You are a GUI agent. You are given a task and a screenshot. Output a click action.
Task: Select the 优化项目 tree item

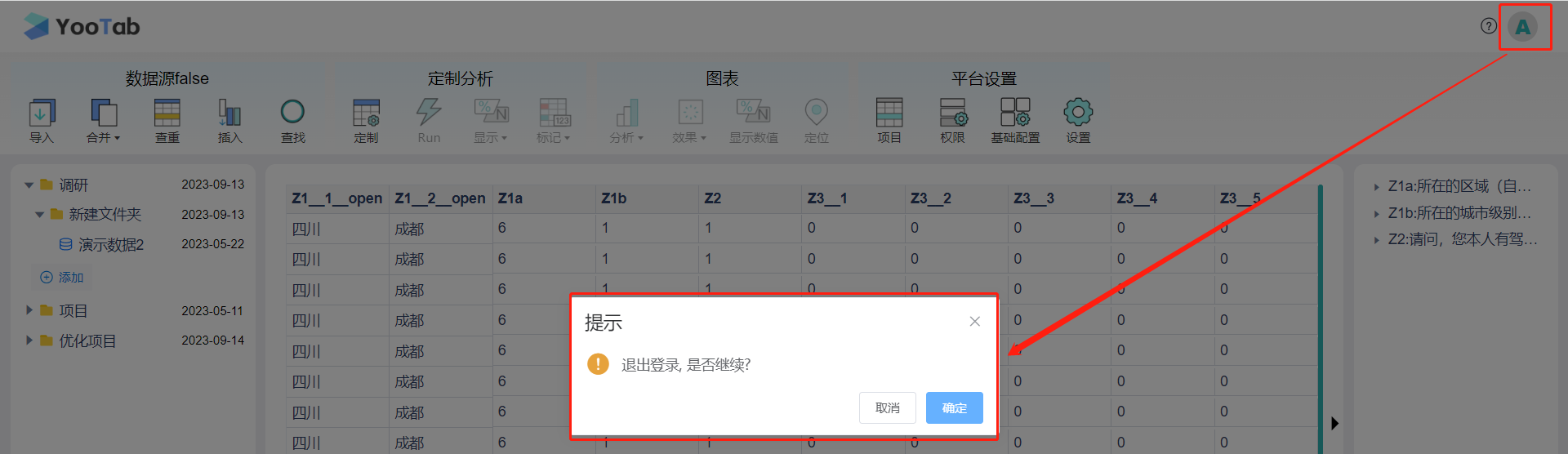(87, 340)
